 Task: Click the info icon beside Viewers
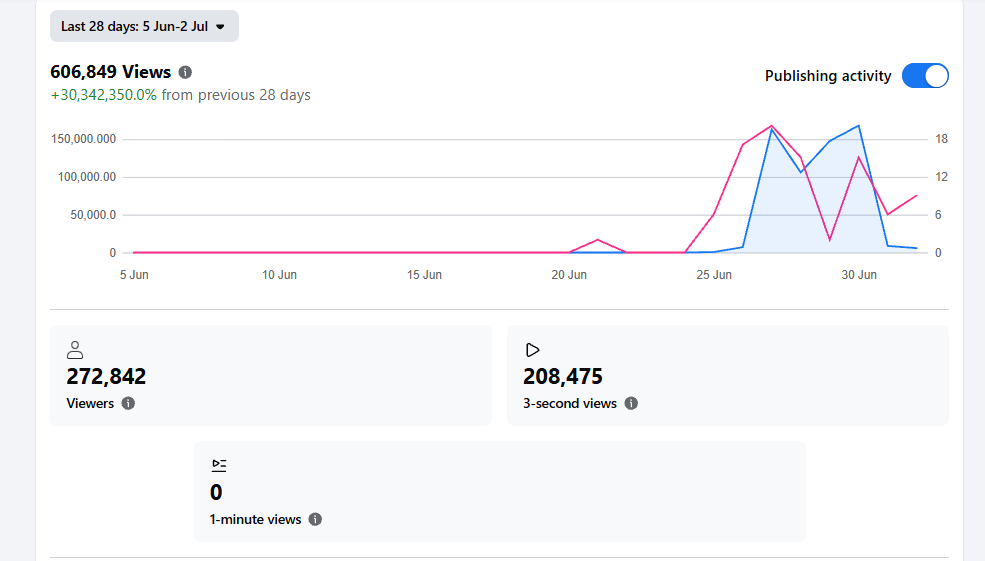point(128,403)
